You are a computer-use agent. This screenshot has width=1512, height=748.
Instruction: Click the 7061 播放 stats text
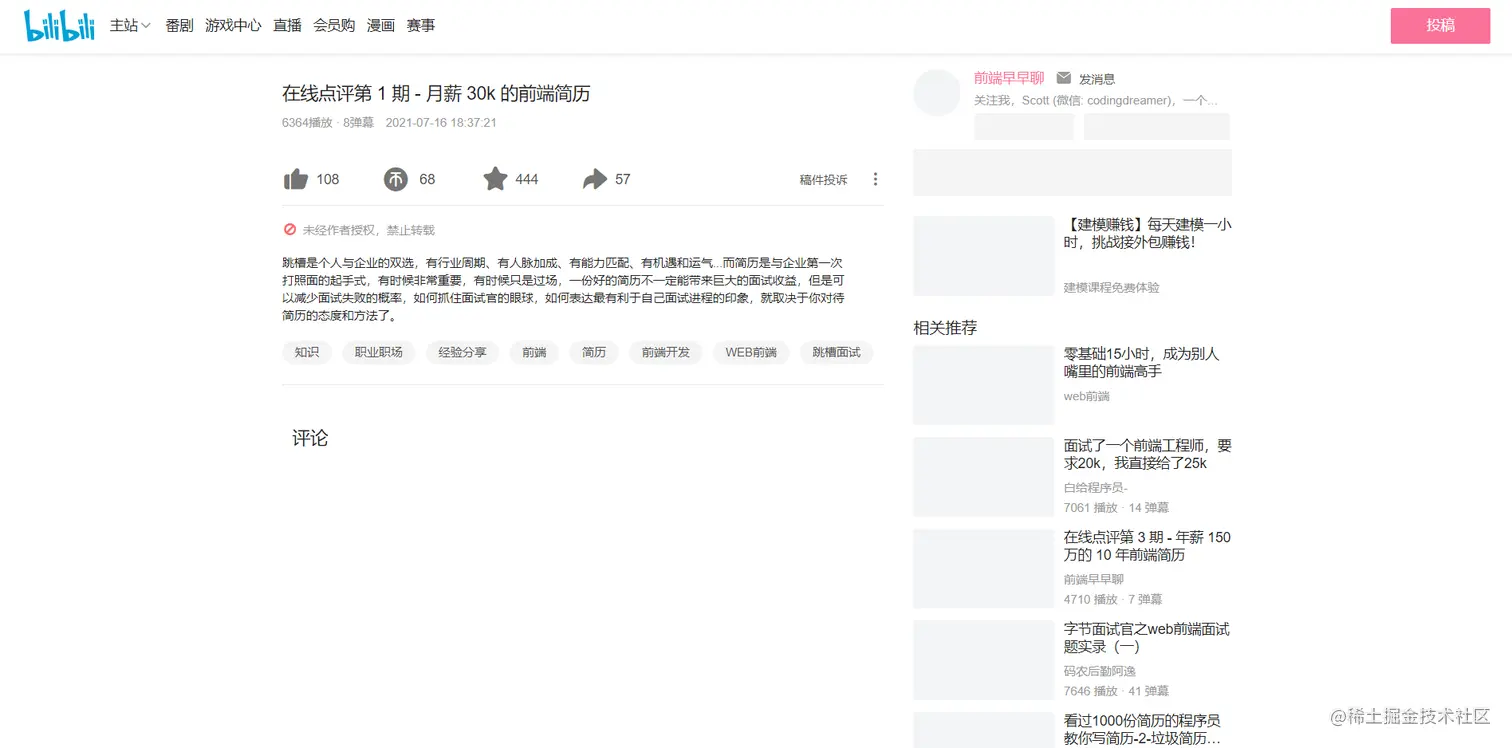pyautogui.click(x=1091, y=508)
